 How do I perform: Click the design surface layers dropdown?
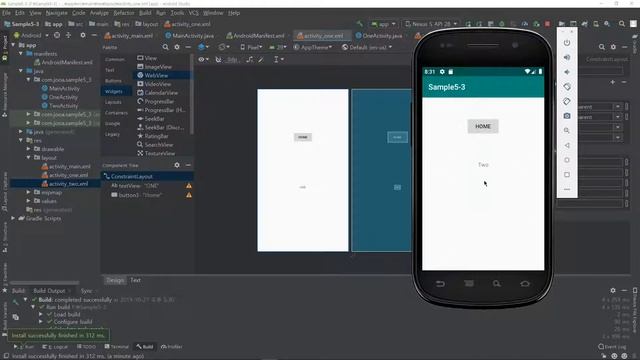(203, 47)
